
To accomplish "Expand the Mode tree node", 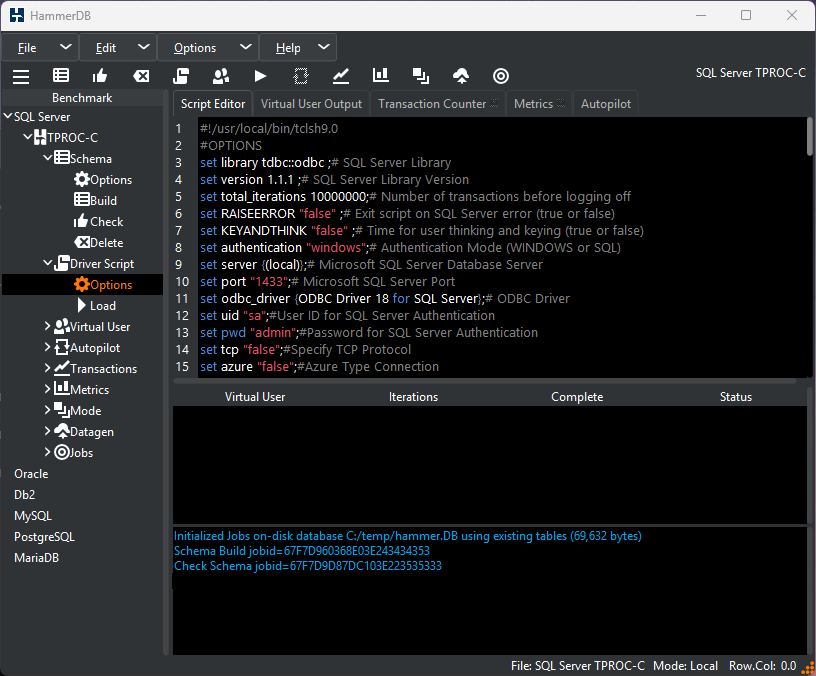I will point(47,410).
